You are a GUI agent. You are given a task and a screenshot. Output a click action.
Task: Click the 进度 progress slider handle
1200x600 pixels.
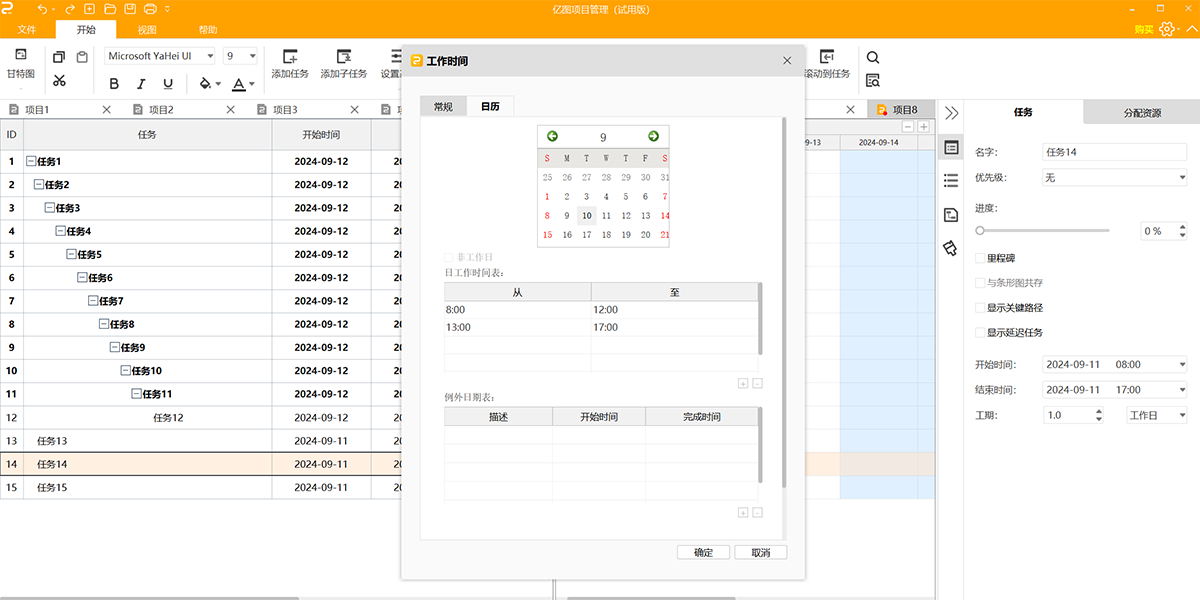981,231
